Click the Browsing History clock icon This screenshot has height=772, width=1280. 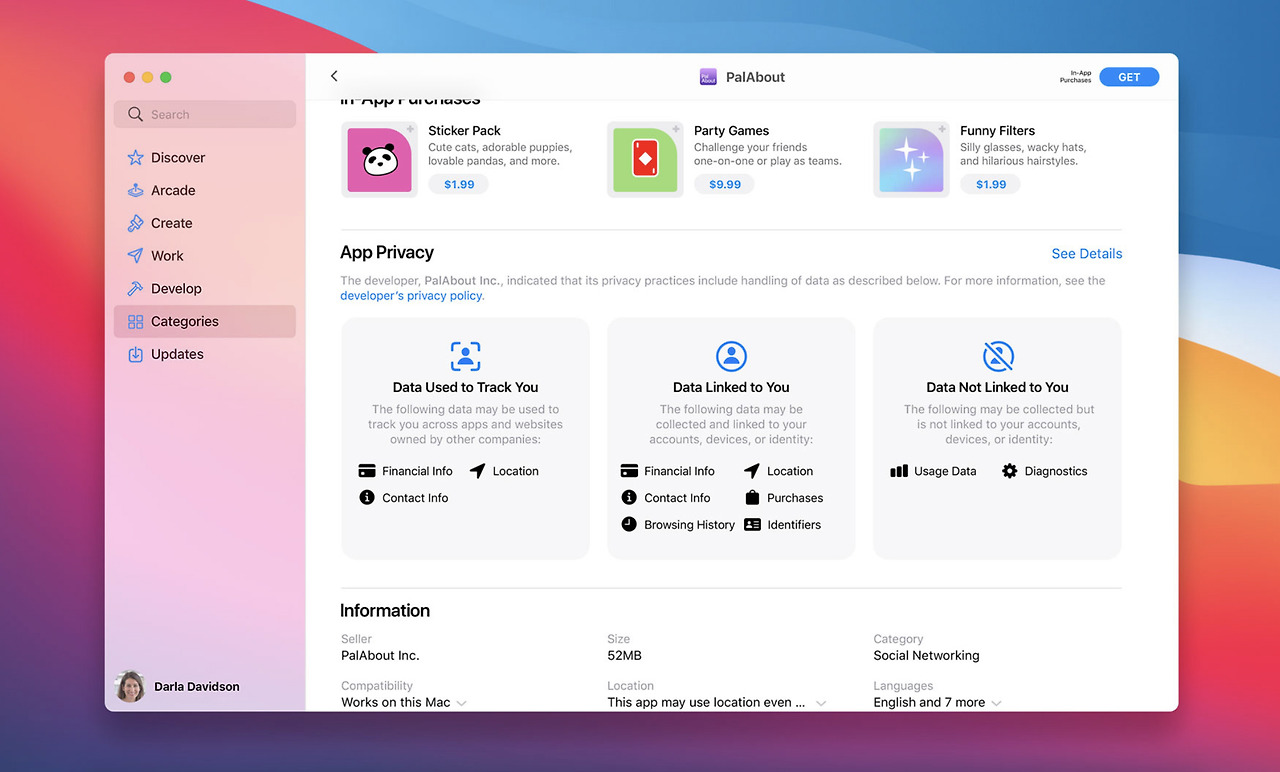[x=629, y=524]
